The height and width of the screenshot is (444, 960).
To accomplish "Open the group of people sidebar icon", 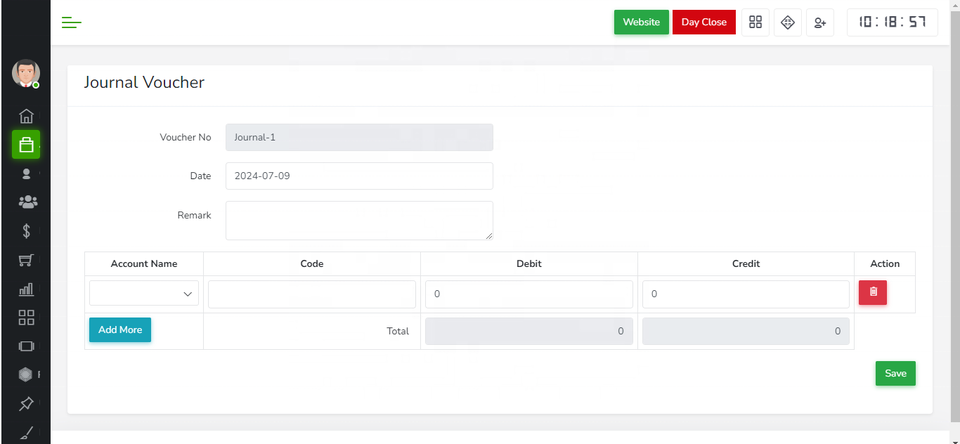I will [x=27, y=202].
